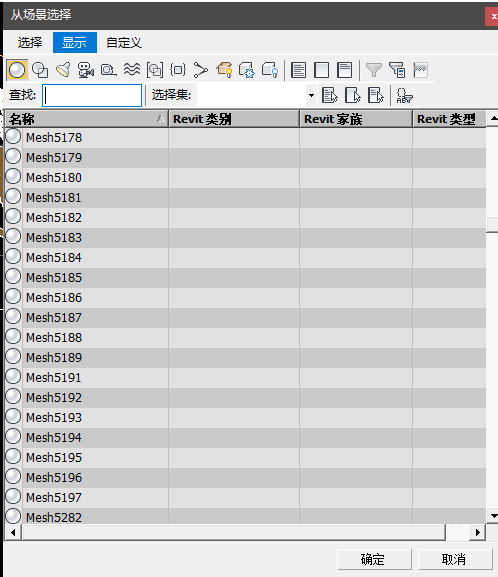
Task: Select Mesh5197 in the list
Action: (54, 498)
